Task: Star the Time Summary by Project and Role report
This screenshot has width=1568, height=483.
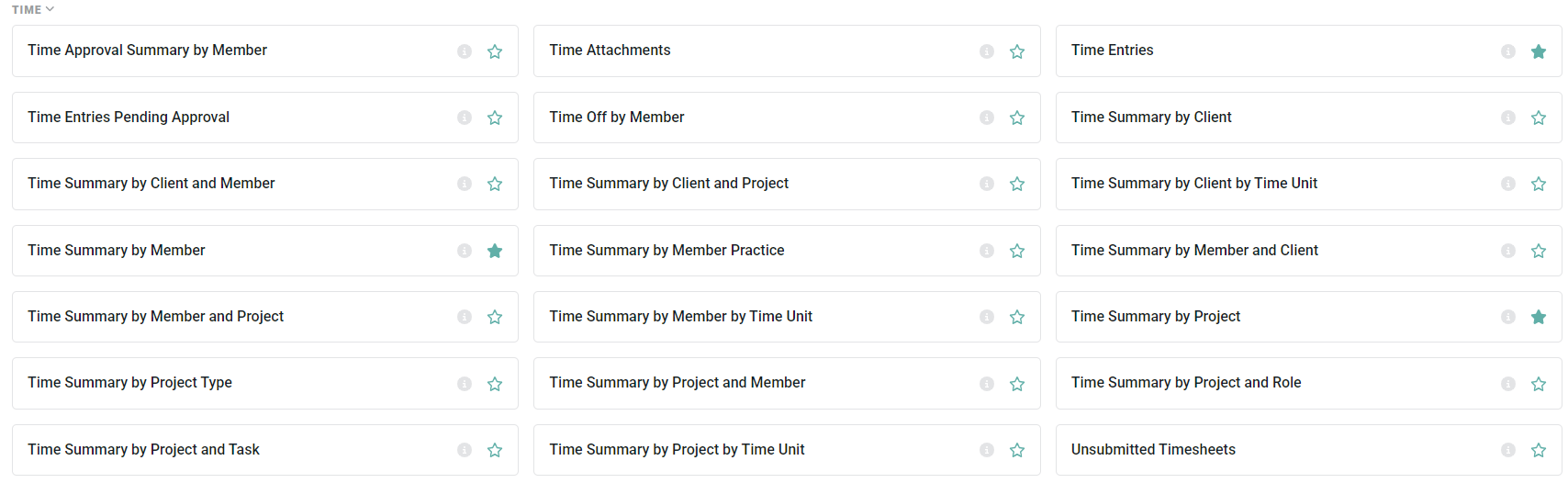Action: [1539, 384]
